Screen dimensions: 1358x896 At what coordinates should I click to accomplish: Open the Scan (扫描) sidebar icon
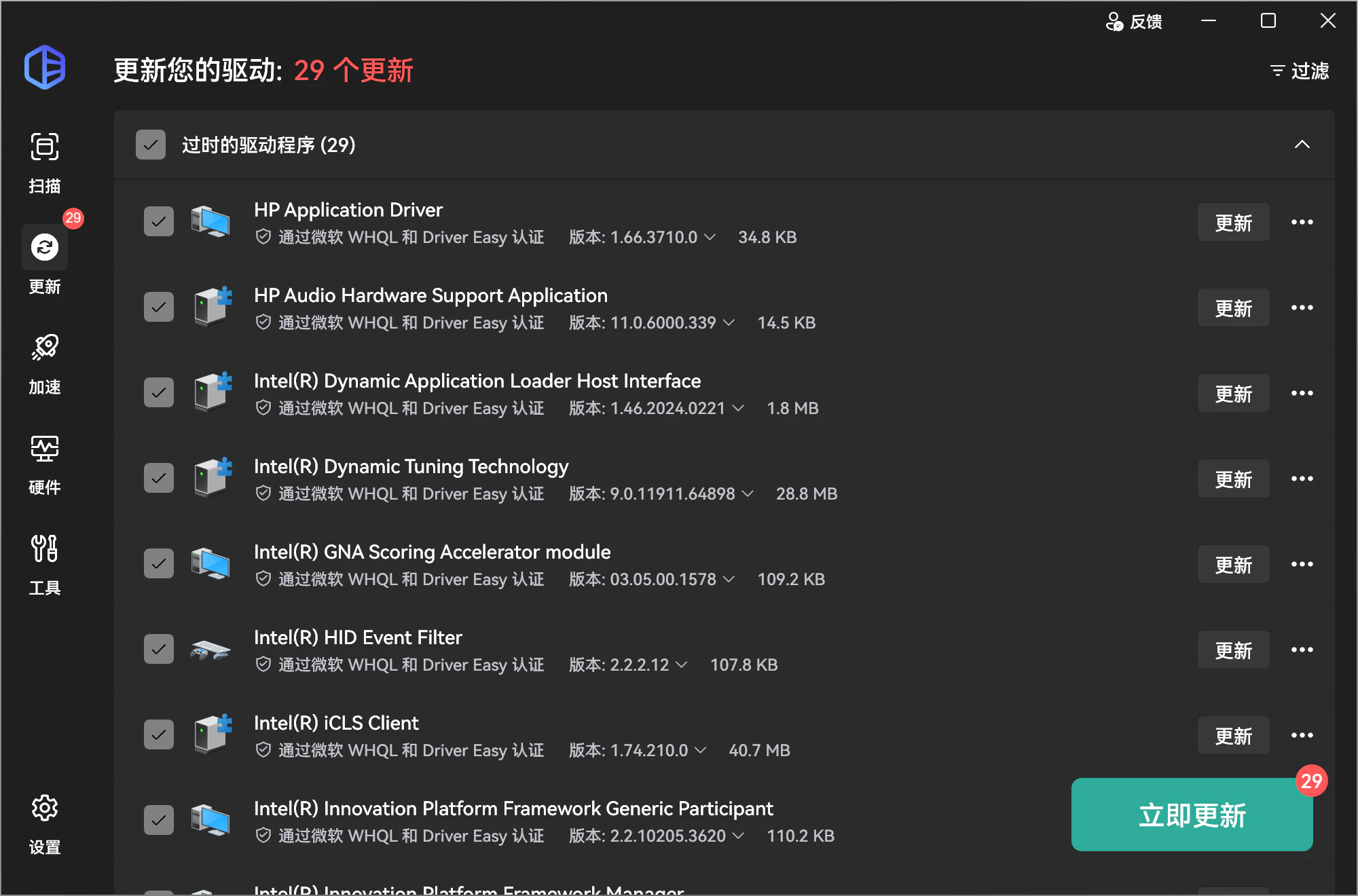click(45, 147)
